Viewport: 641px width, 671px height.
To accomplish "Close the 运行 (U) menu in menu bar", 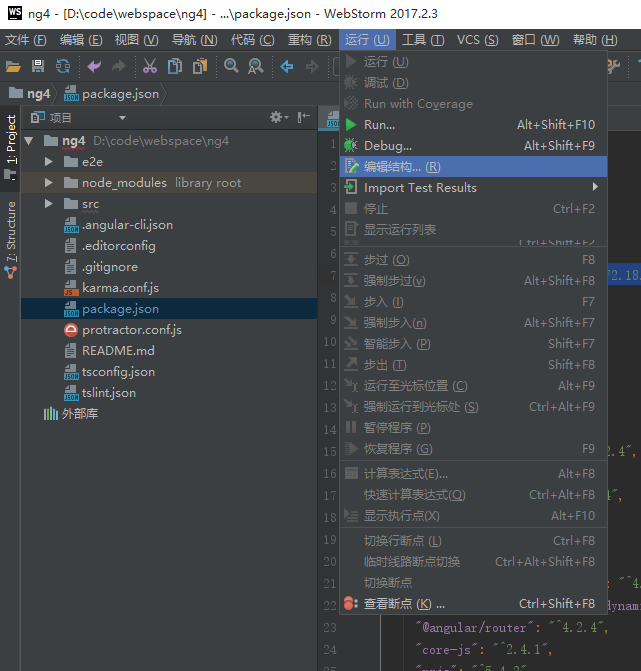I will (x=367, y=40).
